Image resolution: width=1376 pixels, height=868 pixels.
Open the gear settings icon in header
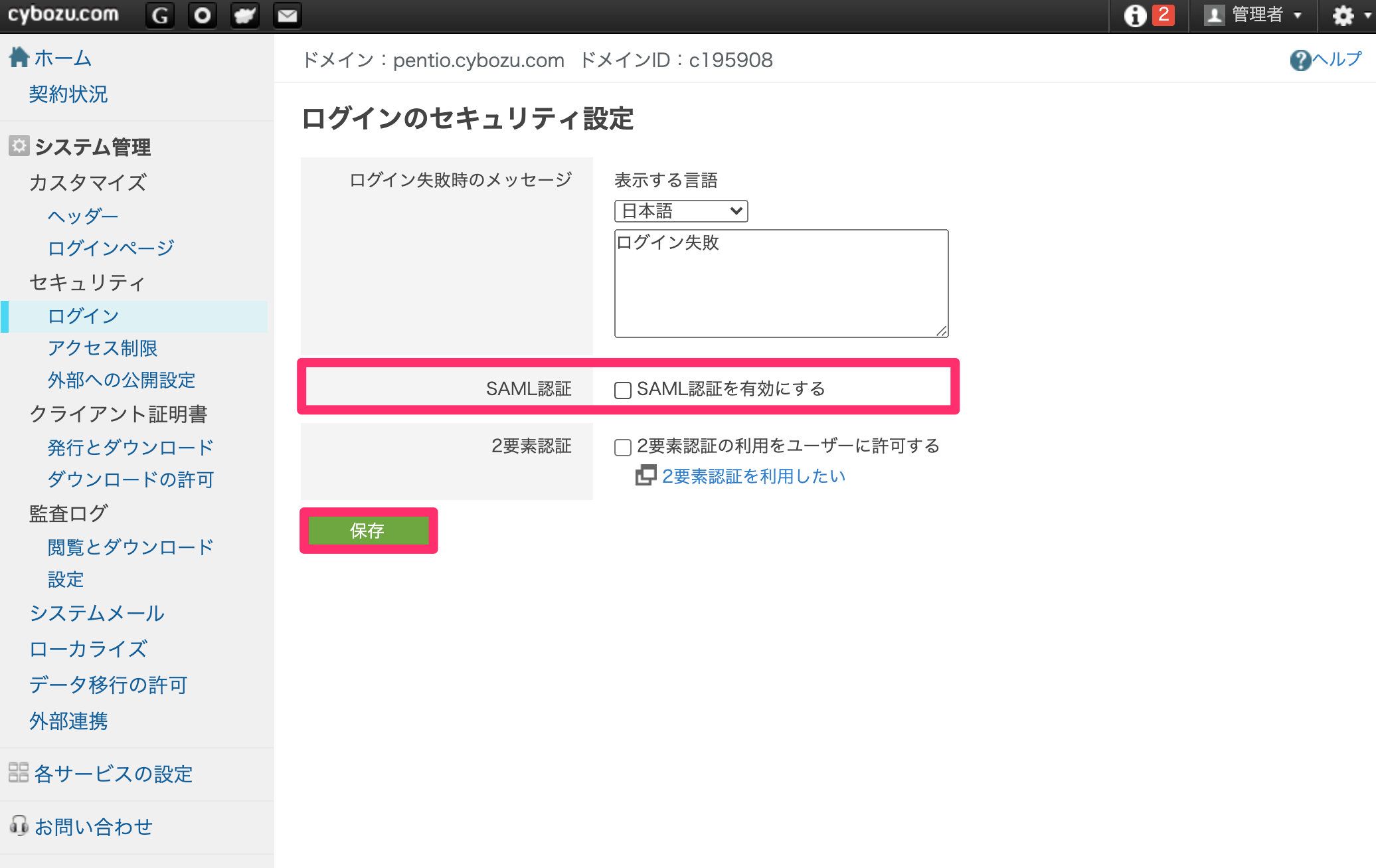click(1343, 15)
